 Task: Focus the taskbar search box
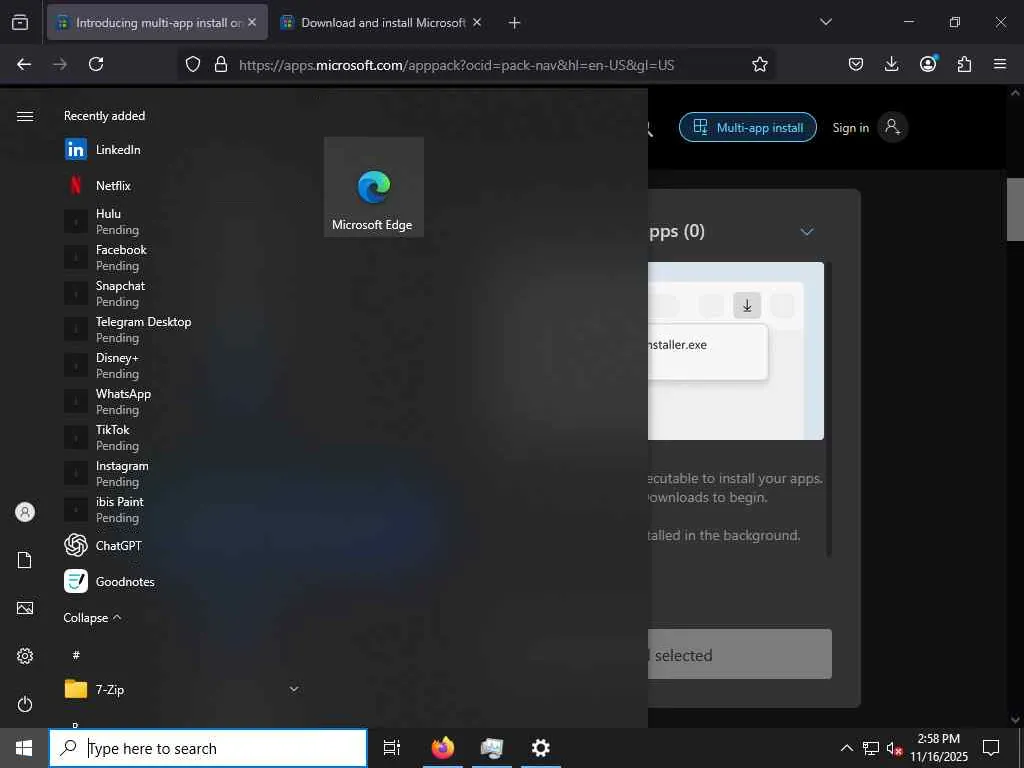click(x=209, y=748)
